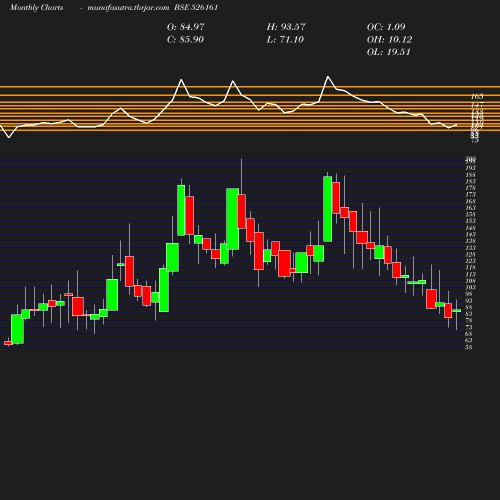Click the "Monthly Charts" title text

[x=36, y=7]
